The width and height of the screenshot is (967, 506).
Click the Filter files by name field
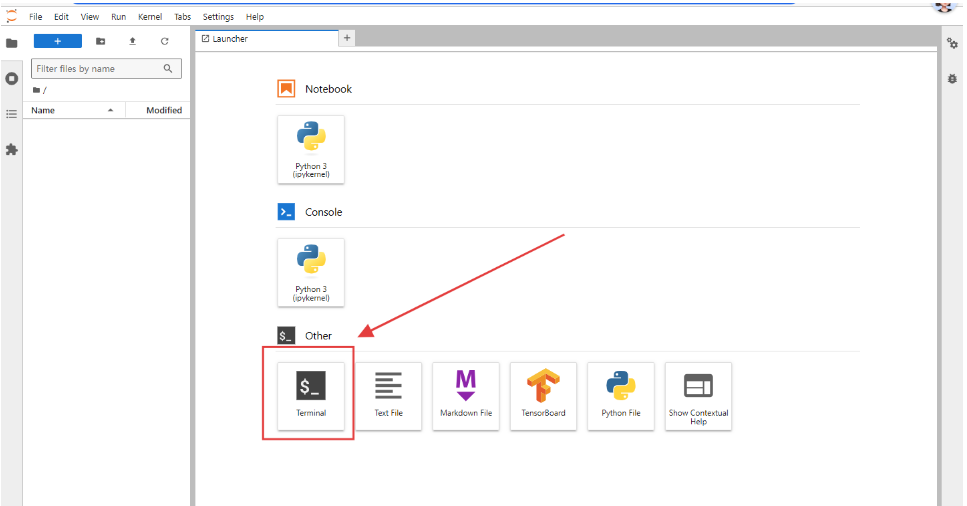[96, 69]
